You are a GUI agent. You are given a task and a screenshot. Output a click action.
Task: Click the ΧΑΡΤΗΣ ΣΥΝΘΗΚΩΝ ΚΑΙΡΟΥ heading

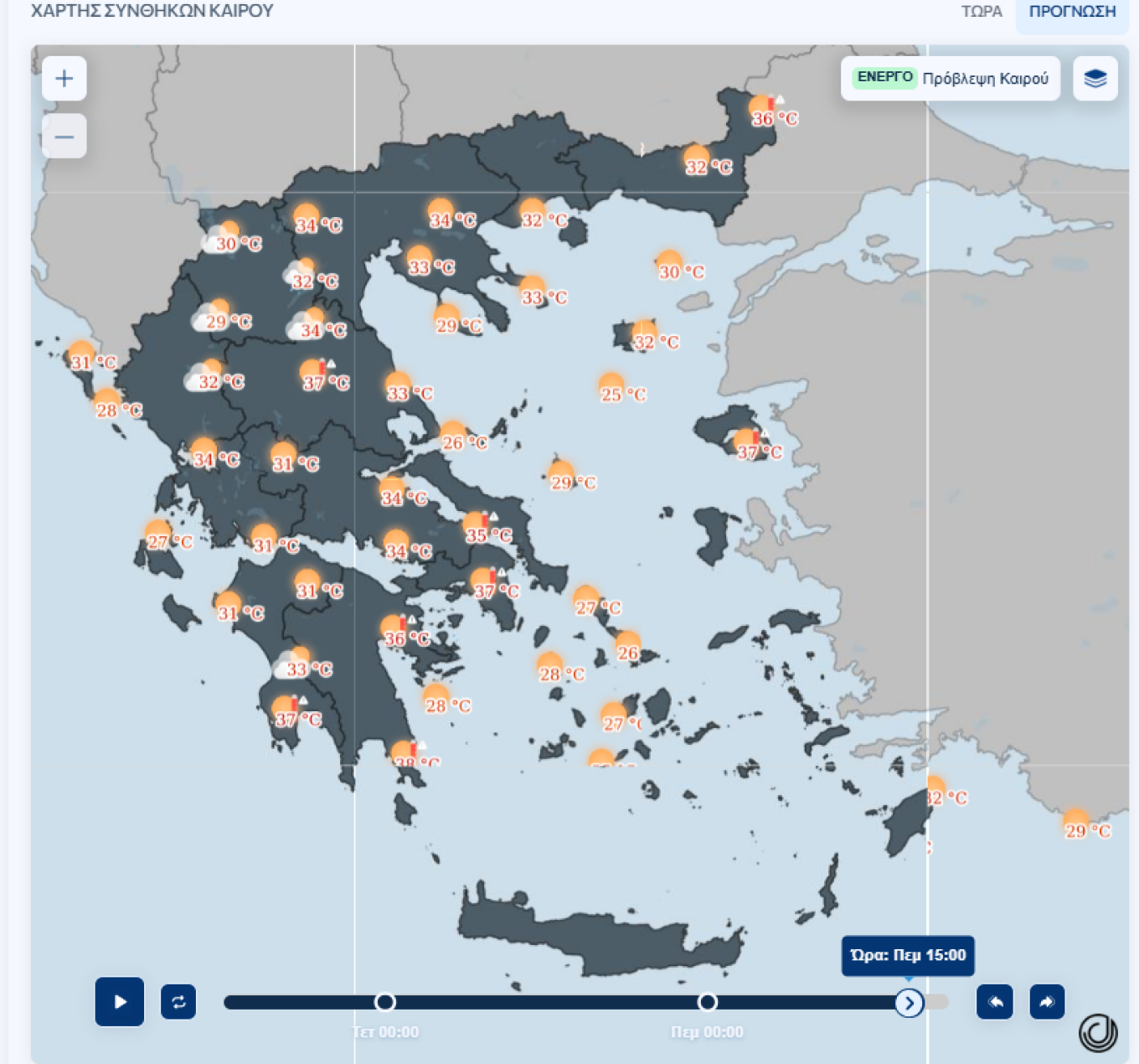point(152,12)
